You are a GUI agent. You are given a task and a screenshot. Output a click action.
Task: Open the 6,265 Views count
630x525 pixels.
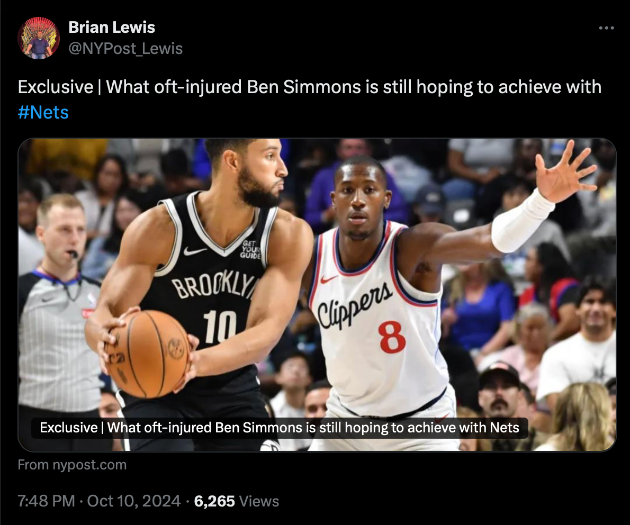click(x=236, y=501)
